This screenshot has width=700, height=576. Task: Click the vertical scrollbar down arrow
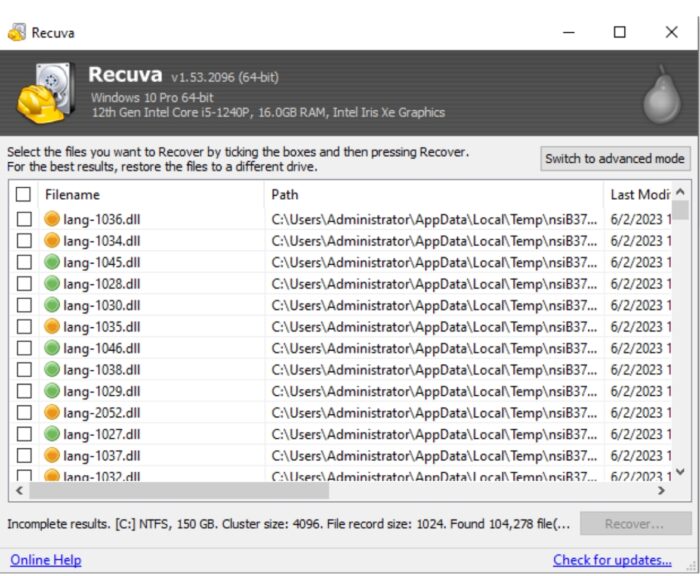(x=680, y=472)
